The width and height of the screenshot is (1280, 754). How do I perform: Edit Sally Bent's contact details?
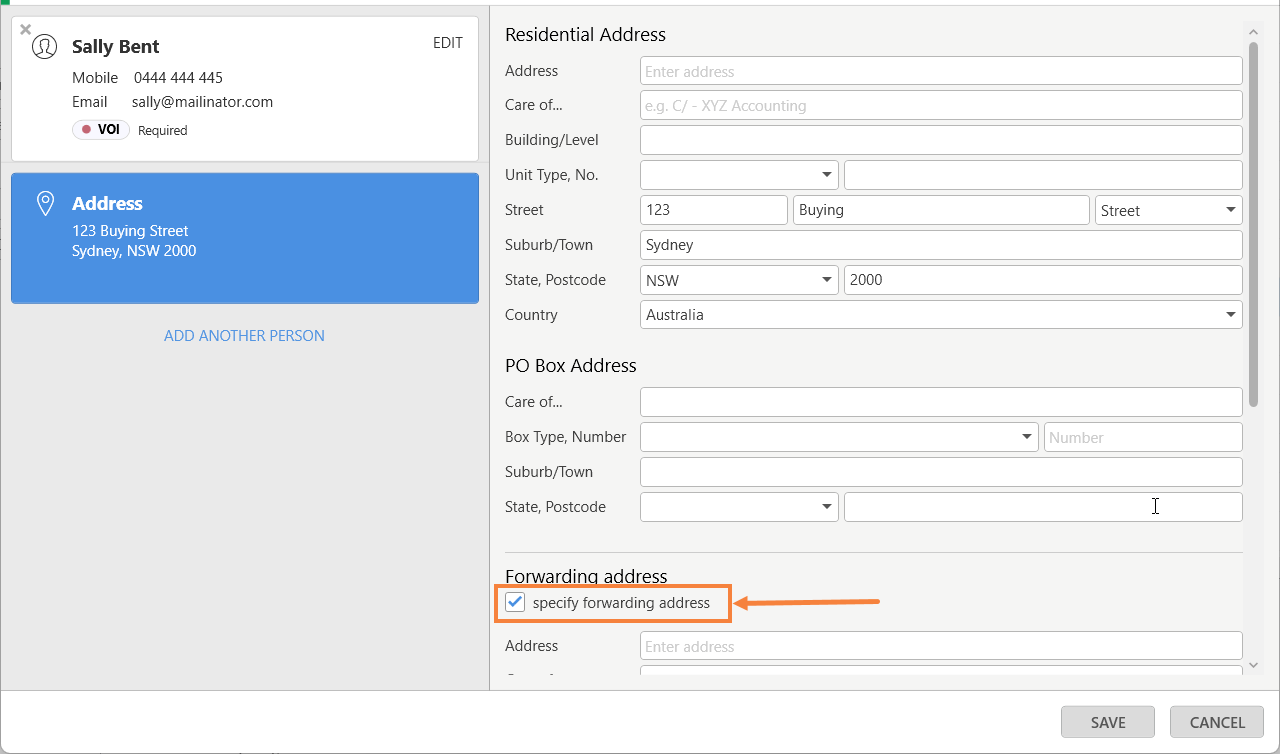point(448,43)
